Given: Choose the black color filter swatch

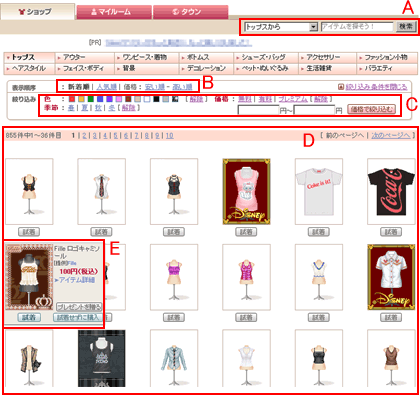Looking at the screenshot, I should pyautogui.click(x=156, y=99).
